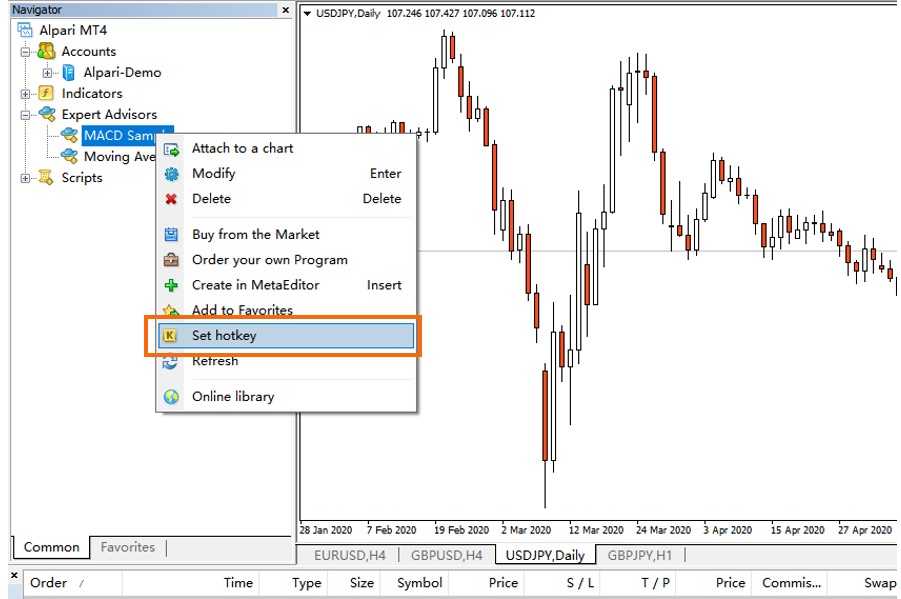Select the EURUSD,H4 chart tab
The height and width of the screenshot is (599, 901).
click(349, 555)
